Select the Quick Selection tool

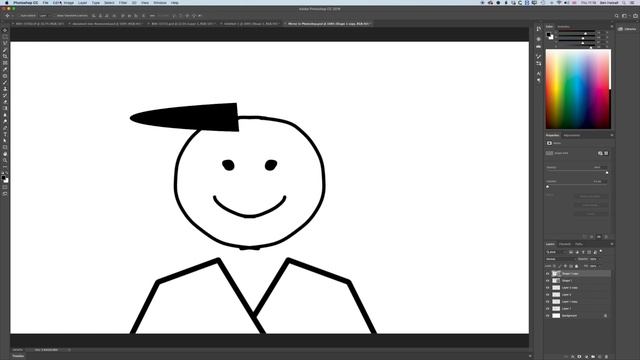click(x=5, y=50)
